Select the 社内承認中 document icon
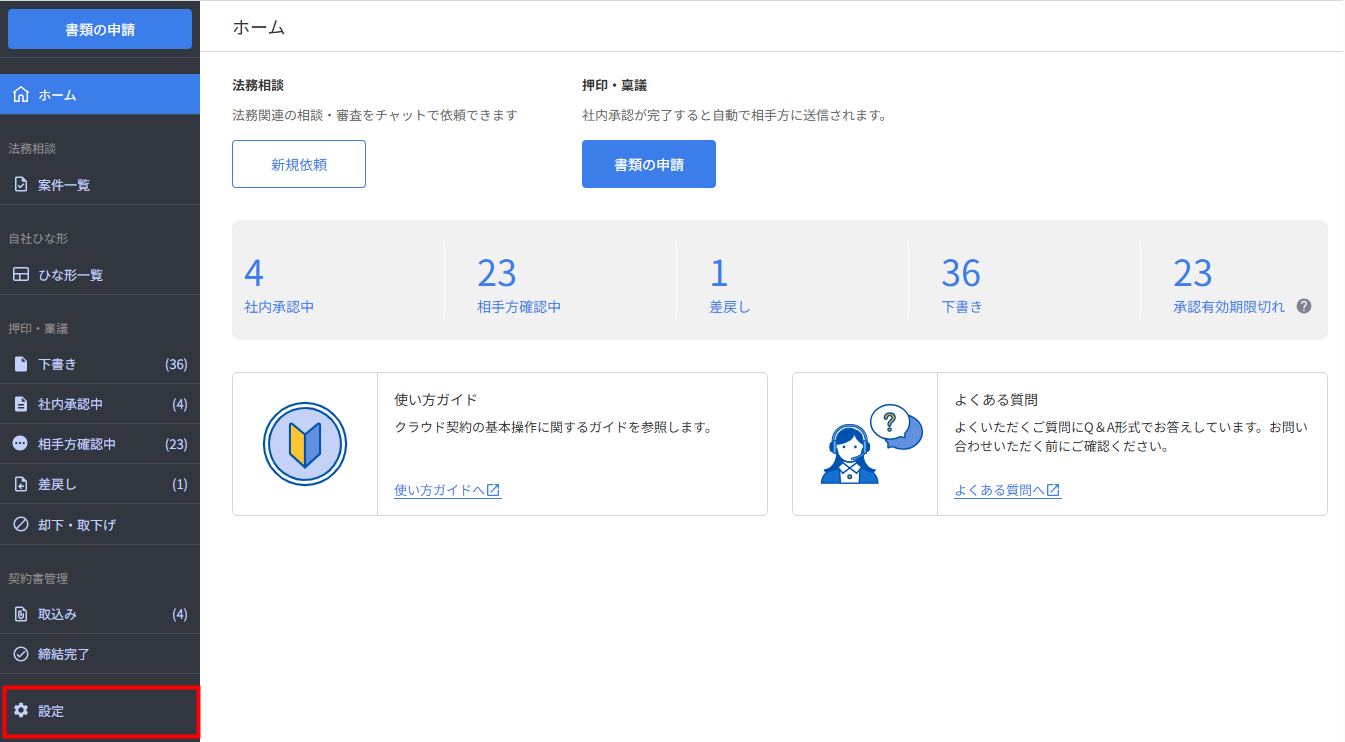 click(x=21, y=404)
